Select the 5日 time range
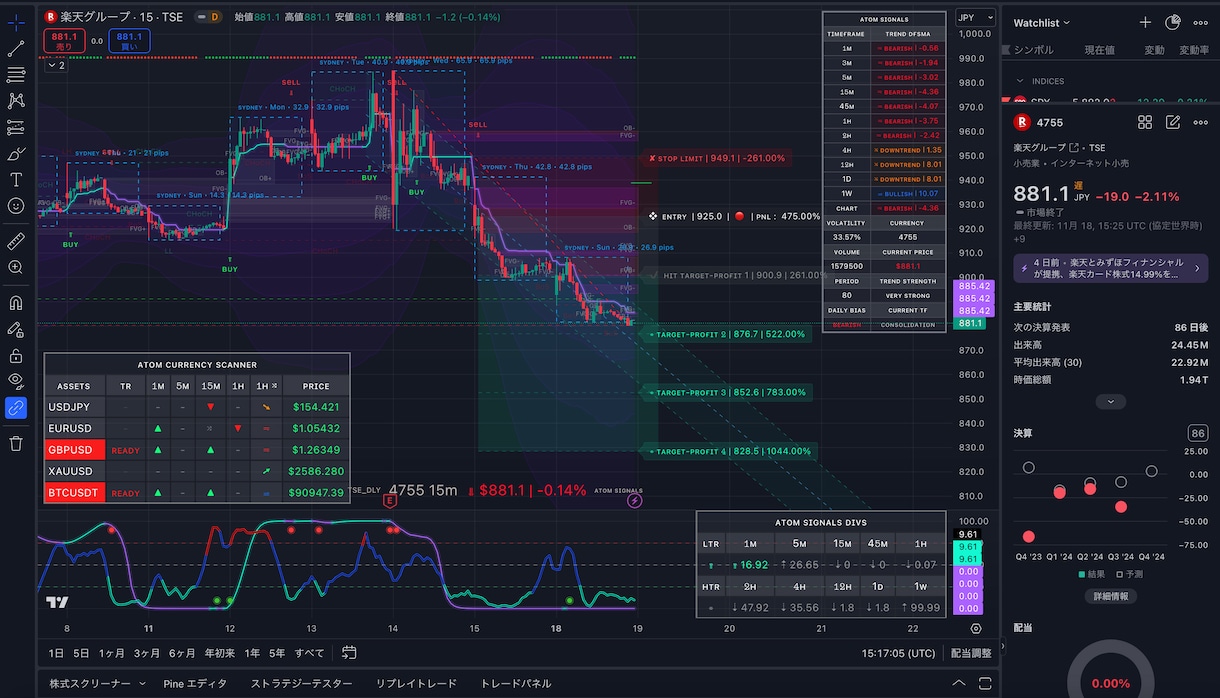 [81, 653]
